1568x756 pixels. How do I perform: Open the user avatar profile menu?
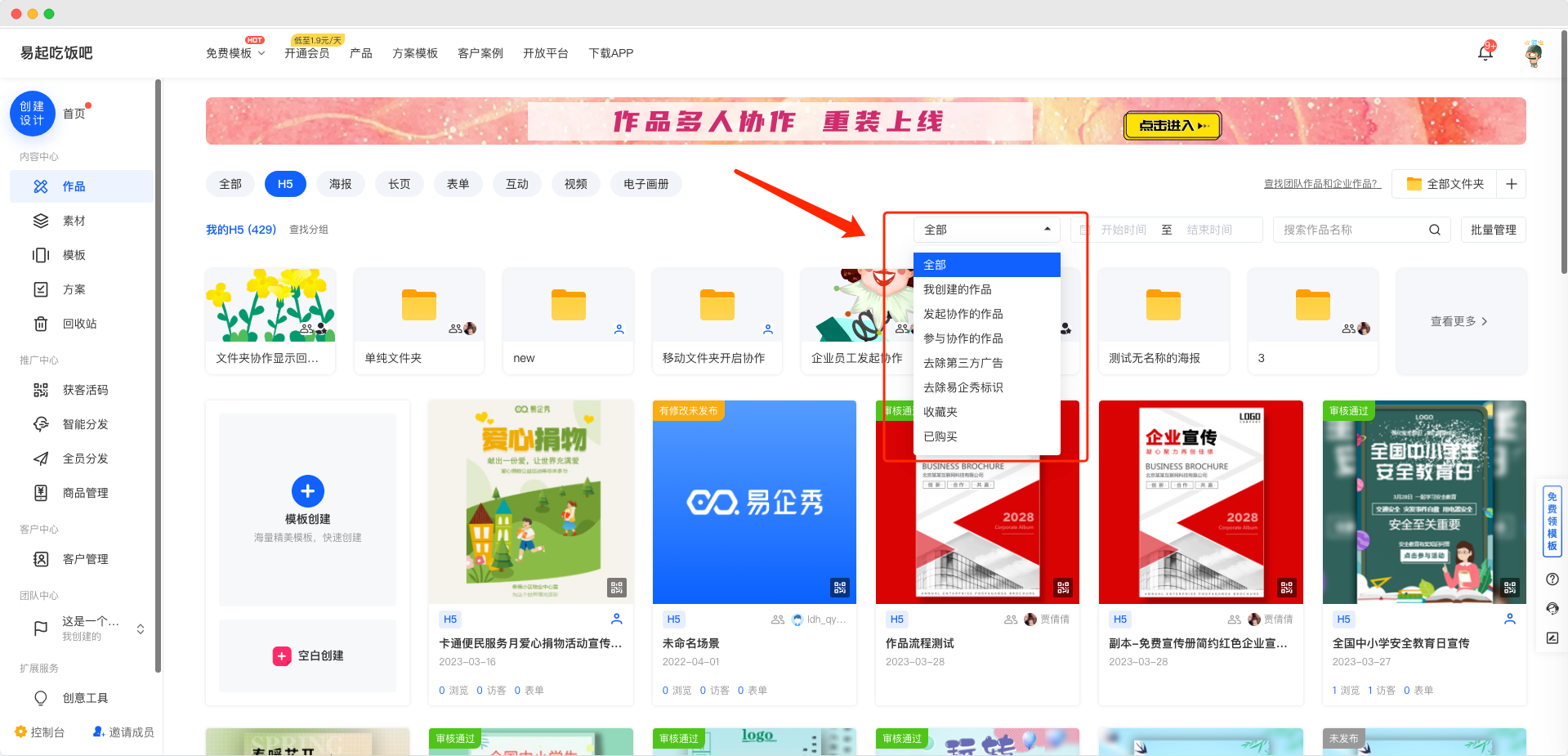[1534, 54]
